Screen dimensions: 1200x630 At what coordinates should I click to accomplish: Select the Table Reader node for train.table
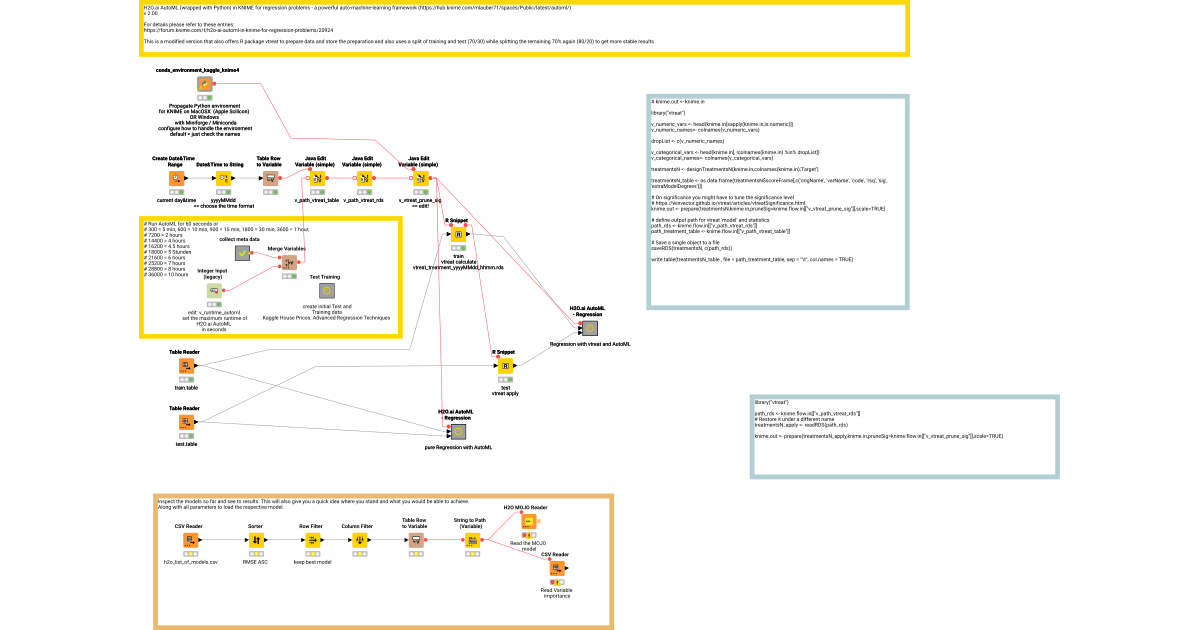[x=185, y=365]
